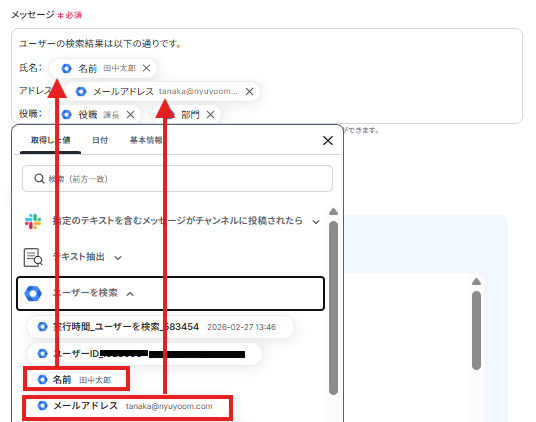Click the テキスト抽出 document search icon
The image size is (536, 422).
tap(33, 257)
